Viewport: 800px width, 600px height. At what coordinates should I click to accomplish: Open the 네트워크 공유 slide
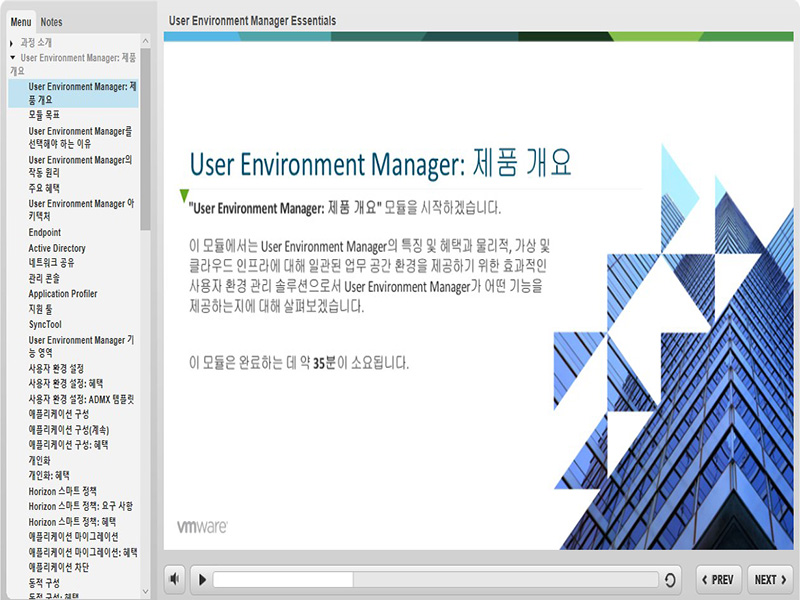51,263
